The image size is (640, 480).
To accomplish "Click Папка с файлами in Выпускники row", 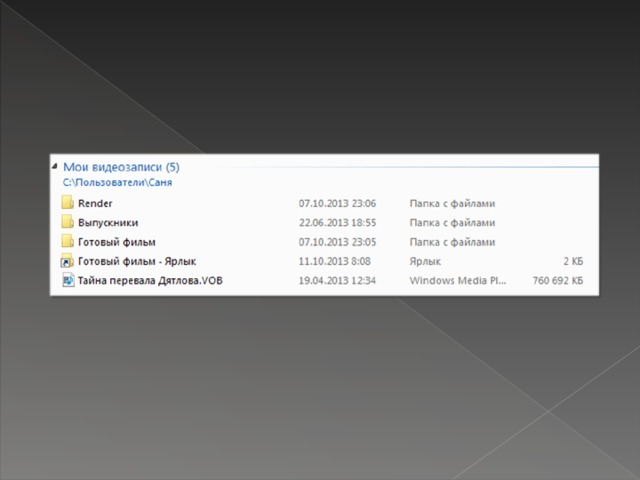I will (x=452, y=223).
